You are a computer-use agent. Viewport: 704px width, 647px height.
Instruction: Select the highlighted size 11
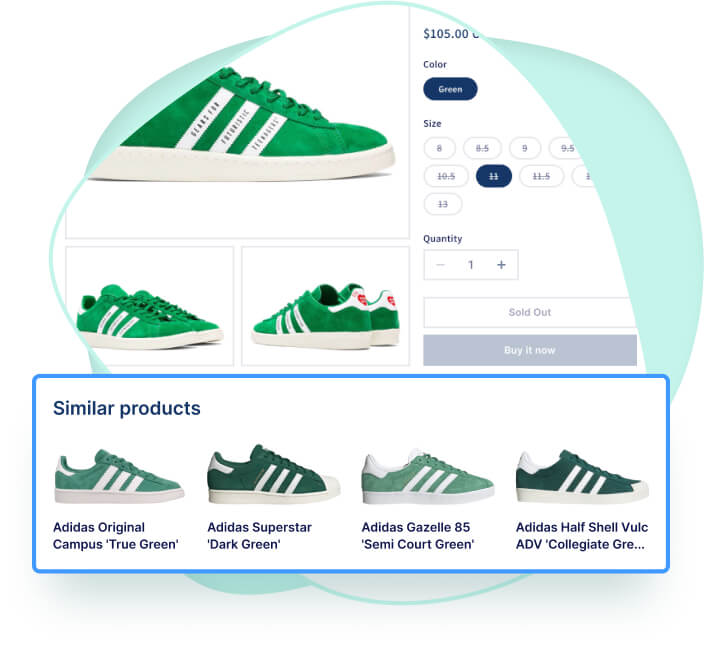click(x=493, y=176)
